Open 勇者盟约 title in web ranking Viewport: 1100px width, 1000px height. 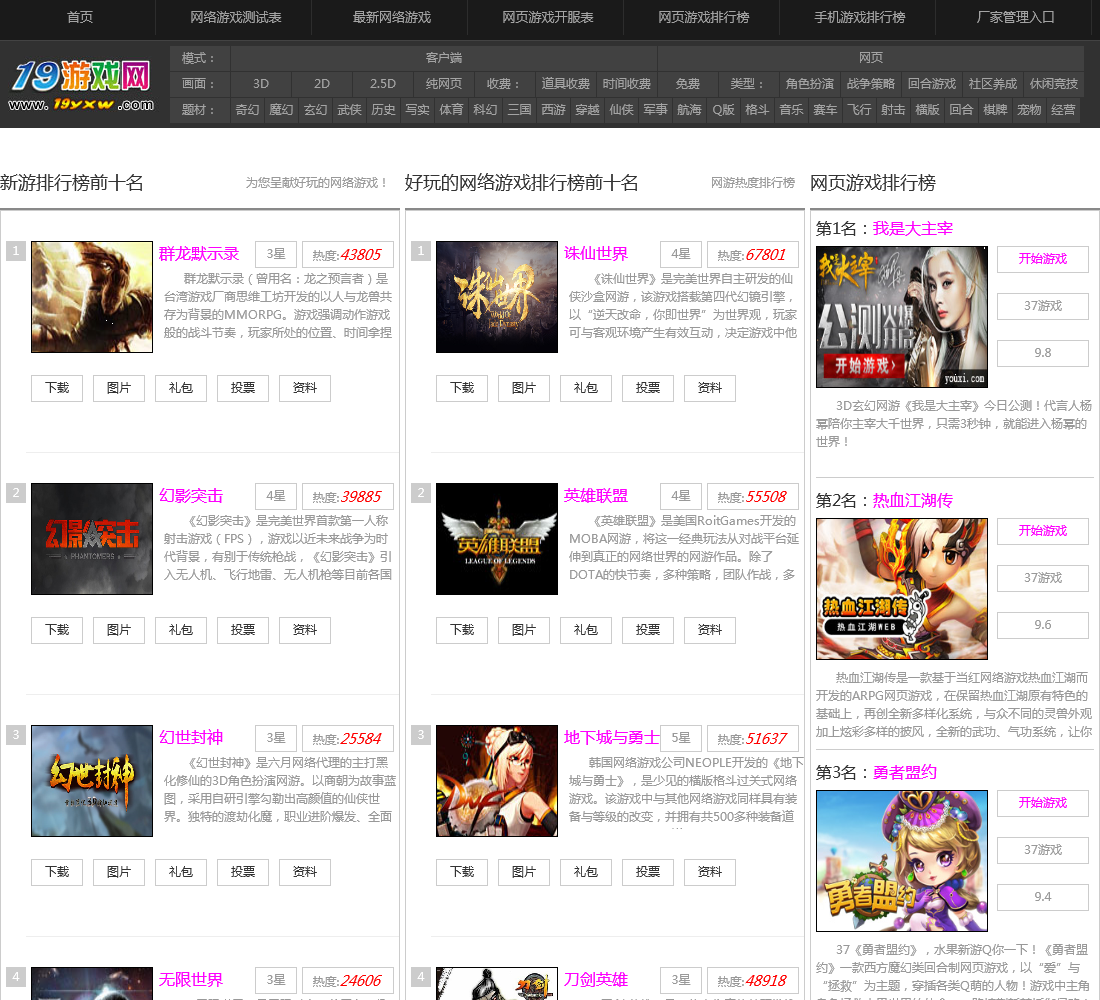[x=904, y=773]
